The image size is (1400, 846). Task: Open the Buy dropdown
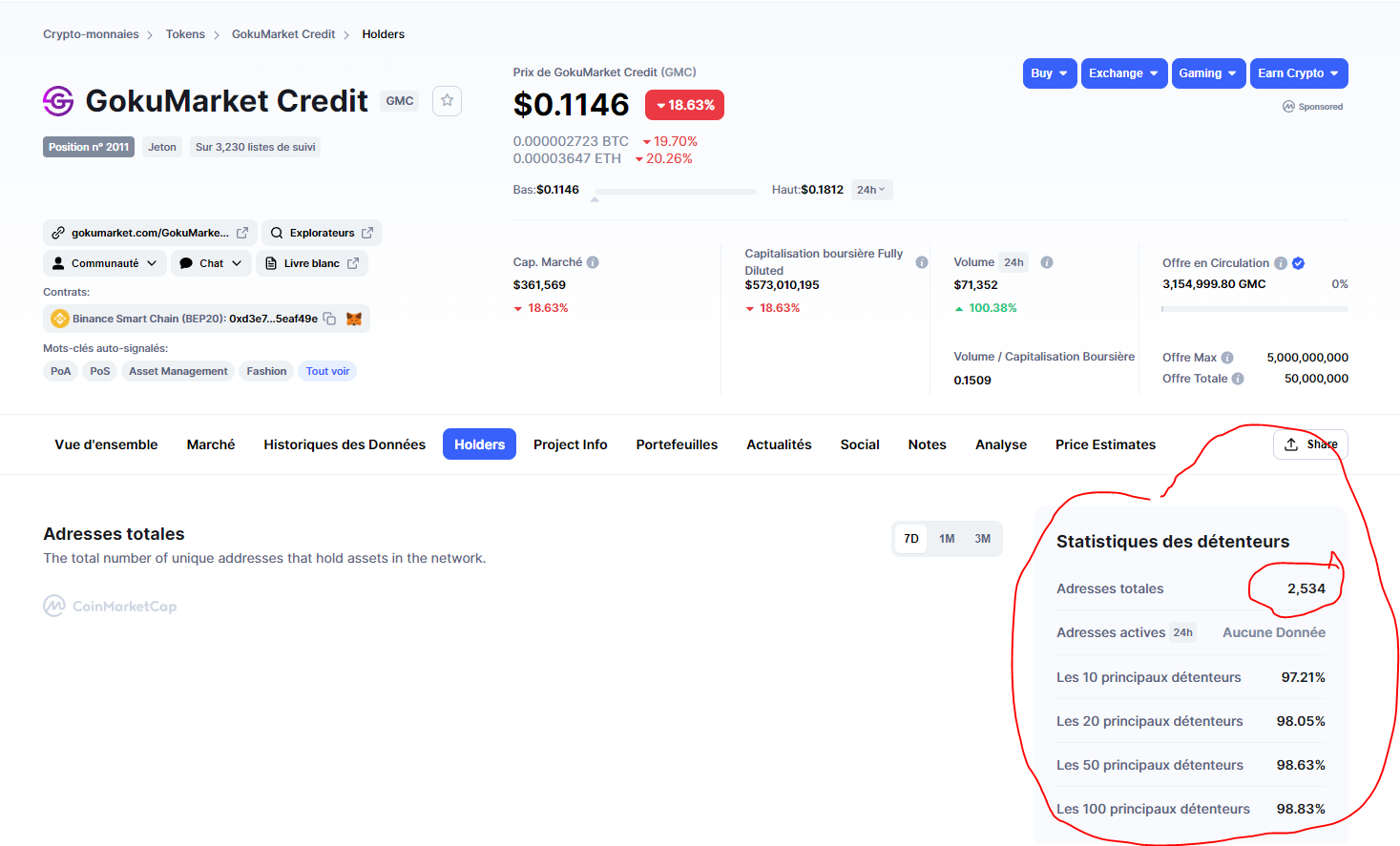(x=1050, y=73)
